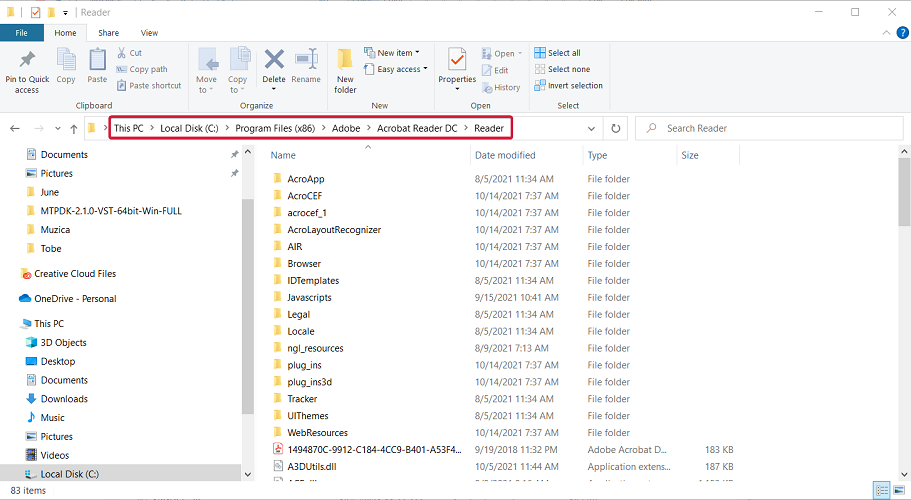Click the Delete red X icon
911x500 pixels.
pyautogui.click(x=274, y=59)
